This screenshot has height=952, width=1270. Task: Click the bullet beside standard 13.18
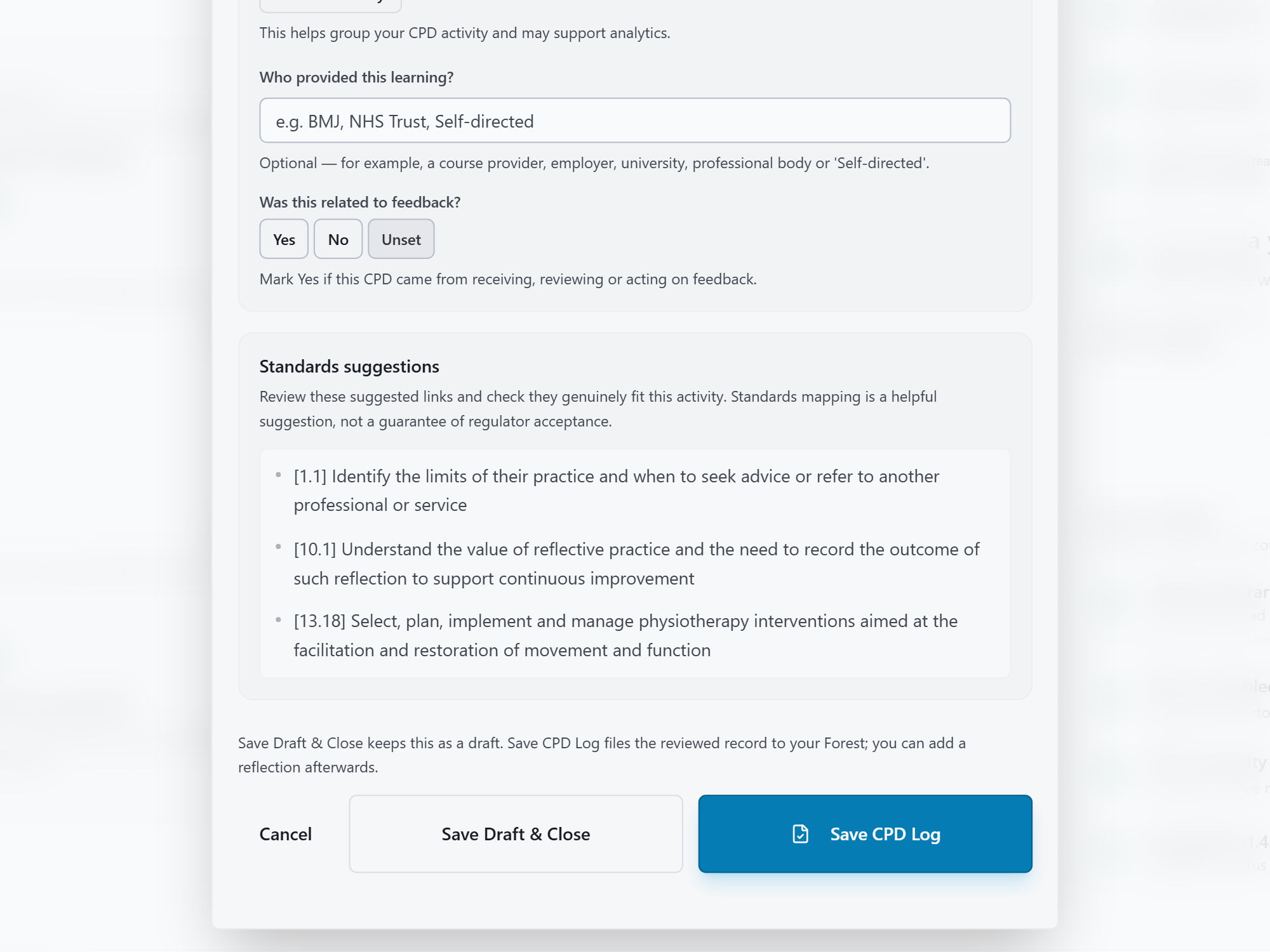coord(278,619)
